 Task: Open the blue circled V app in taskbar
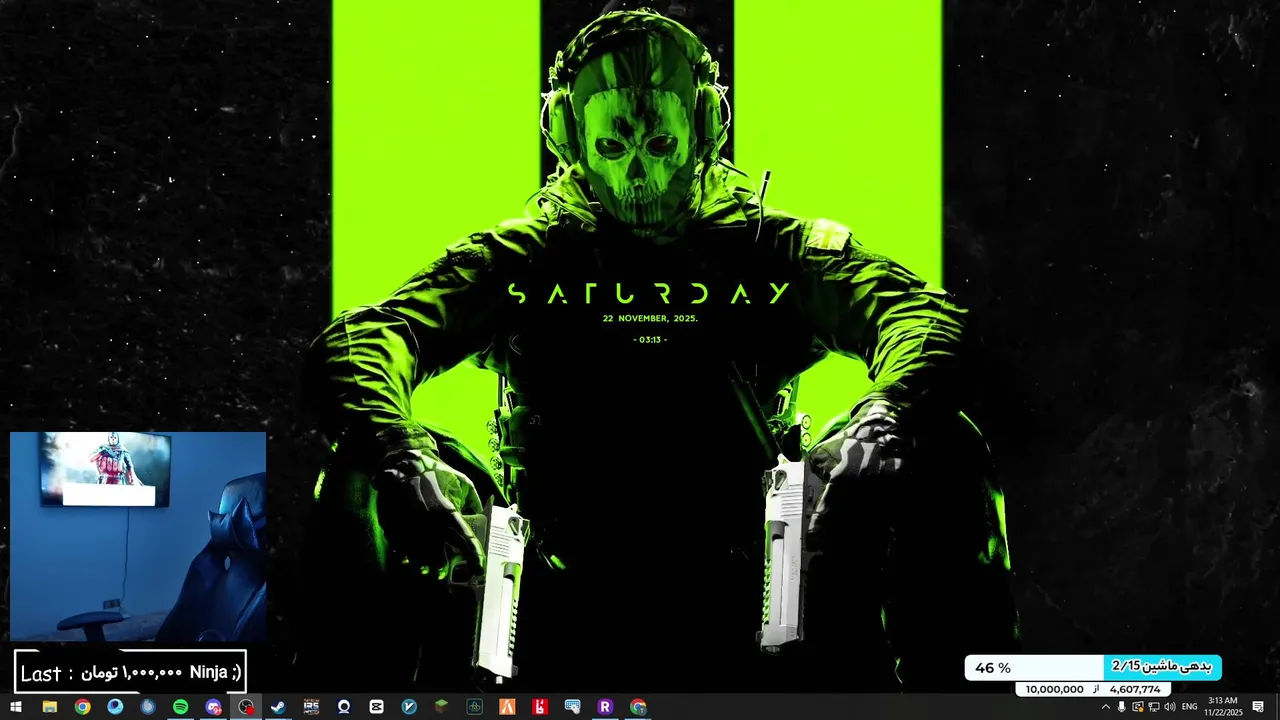[x=409, y=707]
